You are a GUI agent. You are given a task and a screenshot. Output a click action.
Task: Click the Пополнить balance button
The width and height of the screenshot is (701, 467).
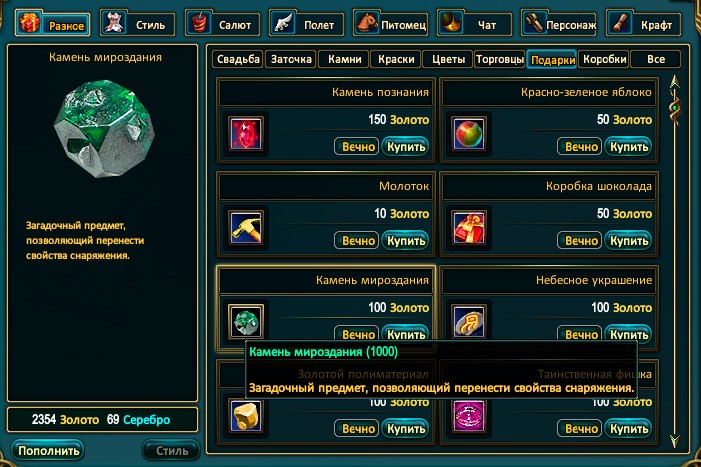coord(48,450)
